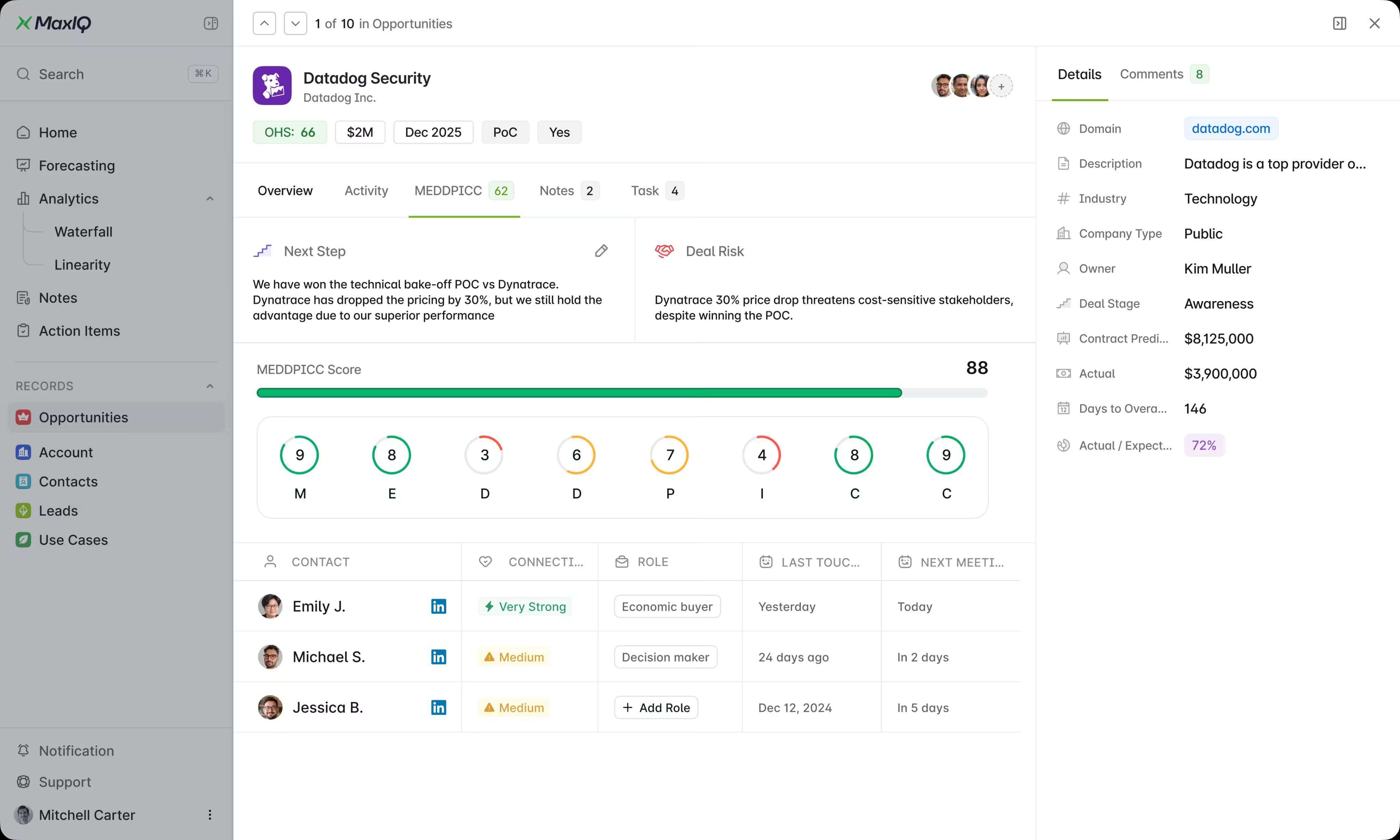The width and height of the screenshot is (1400, 840).
Task: Add a team member with the plus avatar
Action: coord(1001,86)
